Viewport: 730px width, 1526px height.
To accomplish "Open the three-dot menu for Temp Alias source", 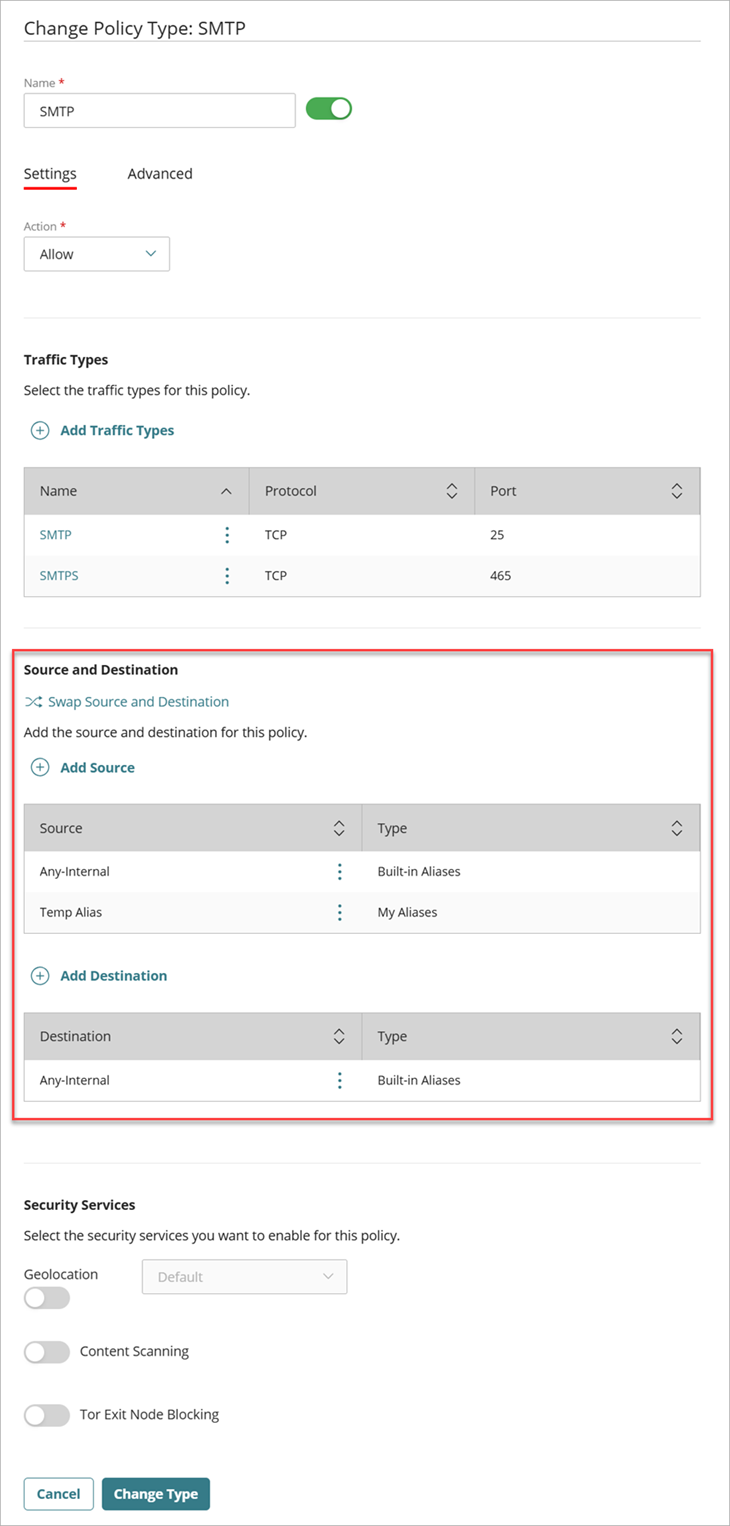I will point(340,912).
